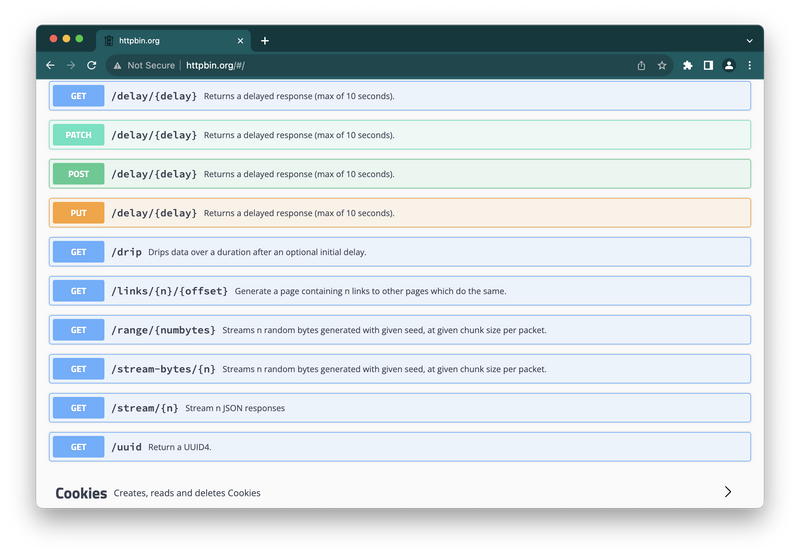The image size is (800, 556).
Task: Click the address bar URL field
Action: click(x=400, y=65)
